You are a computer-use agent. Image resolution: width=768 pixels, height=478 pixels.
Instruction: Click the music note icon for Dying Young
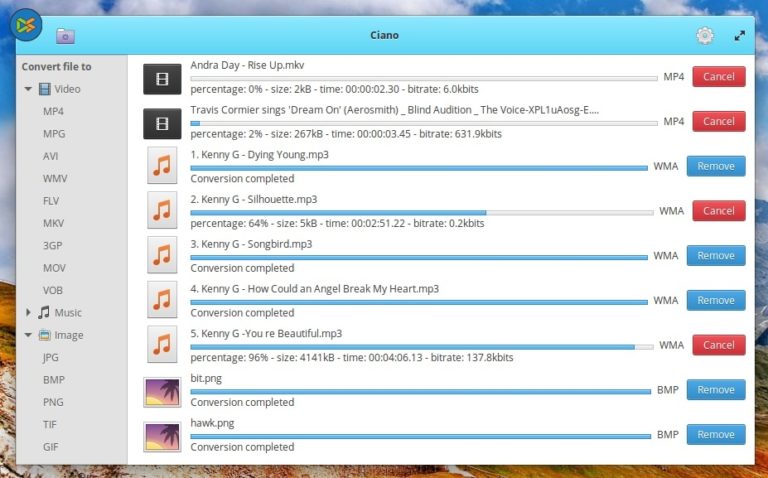pos(162,166)
